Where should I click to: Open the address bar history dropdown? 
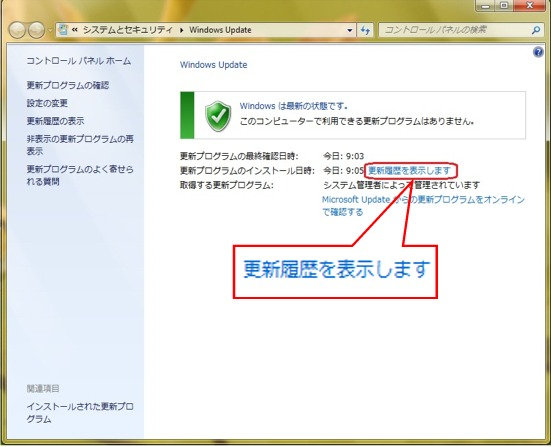350,31
